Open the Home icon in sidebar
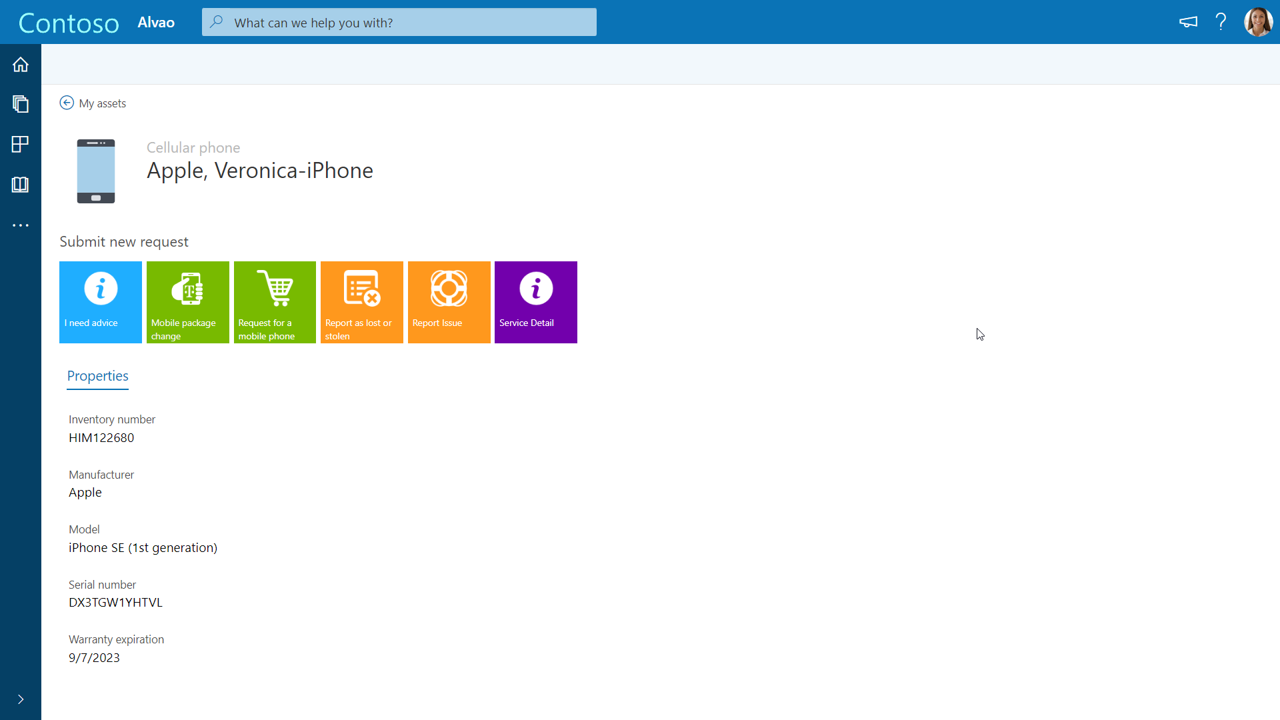 (x=20, y=65)
